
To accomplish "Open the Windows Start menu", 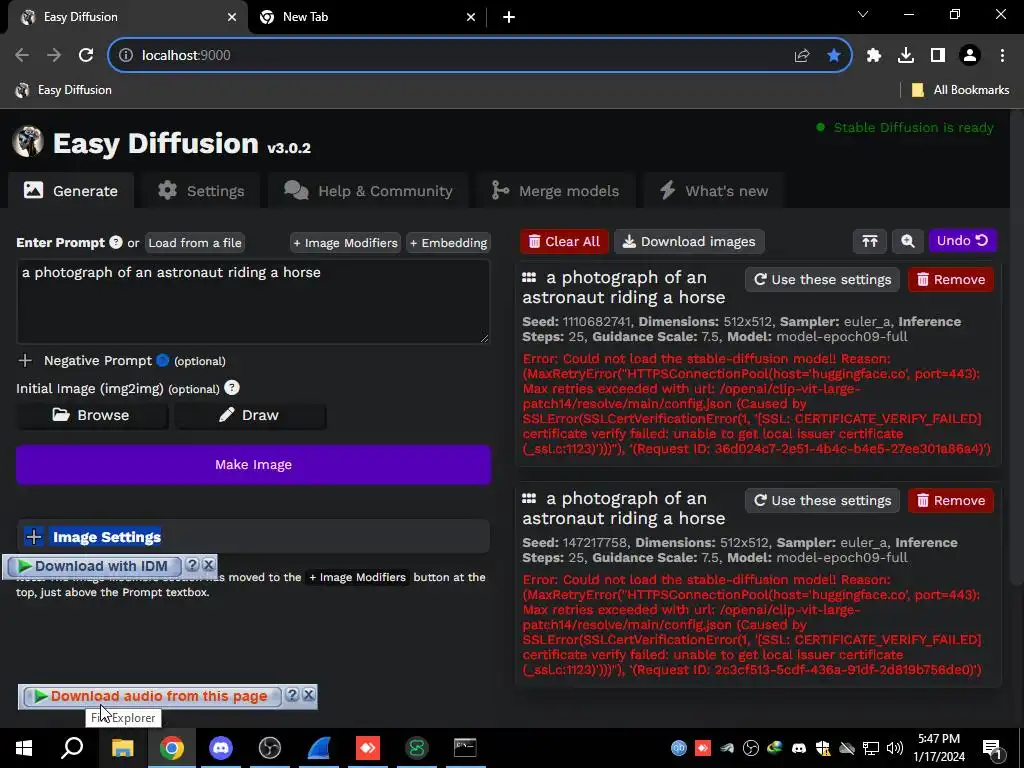I will click(24, 748).
